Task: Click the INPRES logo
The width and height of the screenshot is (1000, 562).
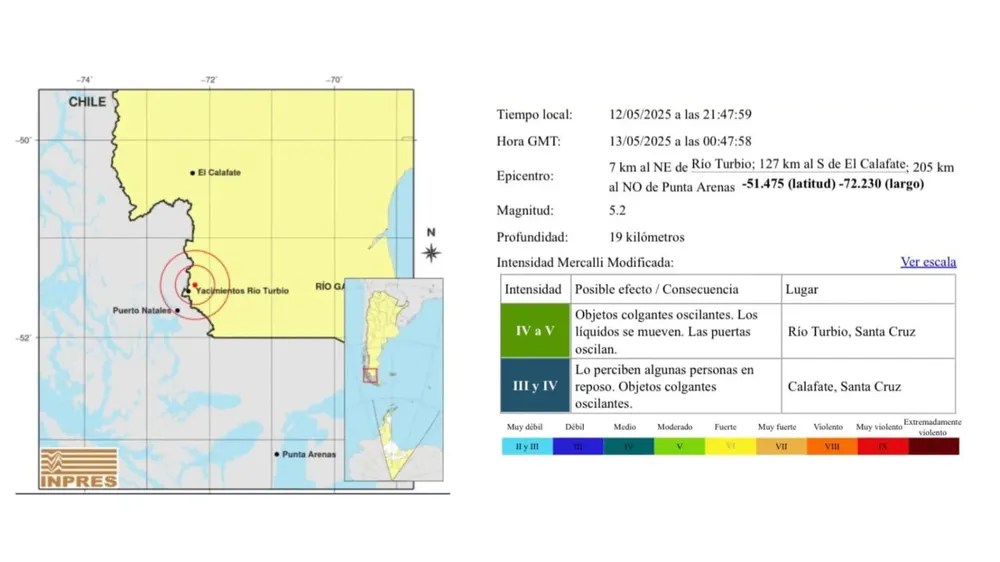Action: [x=79, y=468]
